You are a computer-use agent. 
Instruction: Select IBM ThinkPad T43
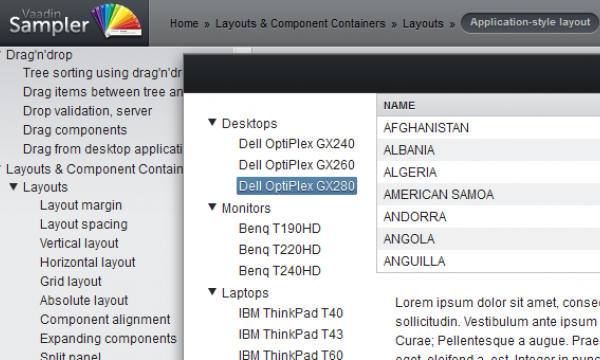pyautogui.click(x=291, y=334)
